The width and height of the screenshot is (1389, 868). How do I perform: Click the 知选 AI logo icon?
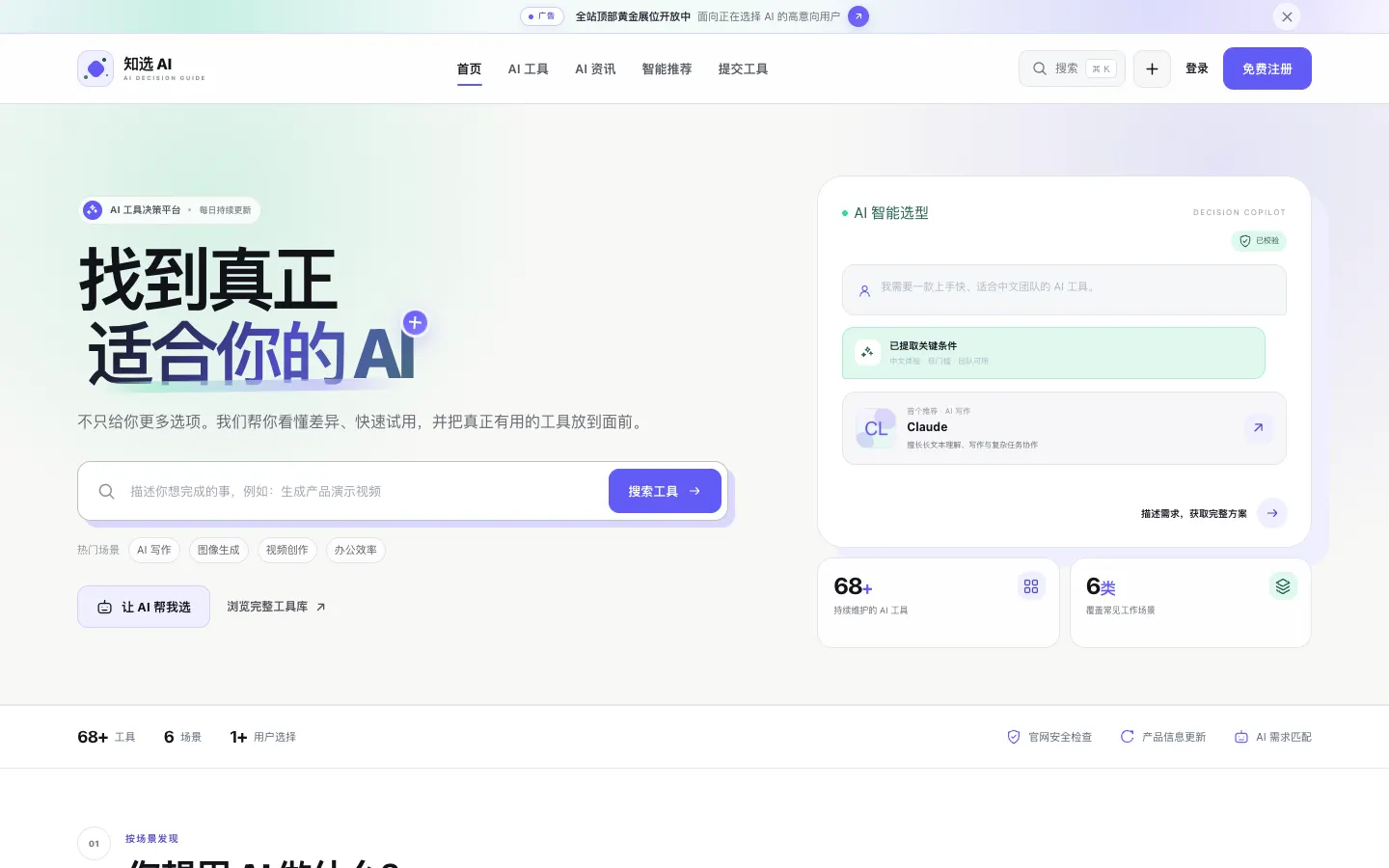tap(95, 68)
